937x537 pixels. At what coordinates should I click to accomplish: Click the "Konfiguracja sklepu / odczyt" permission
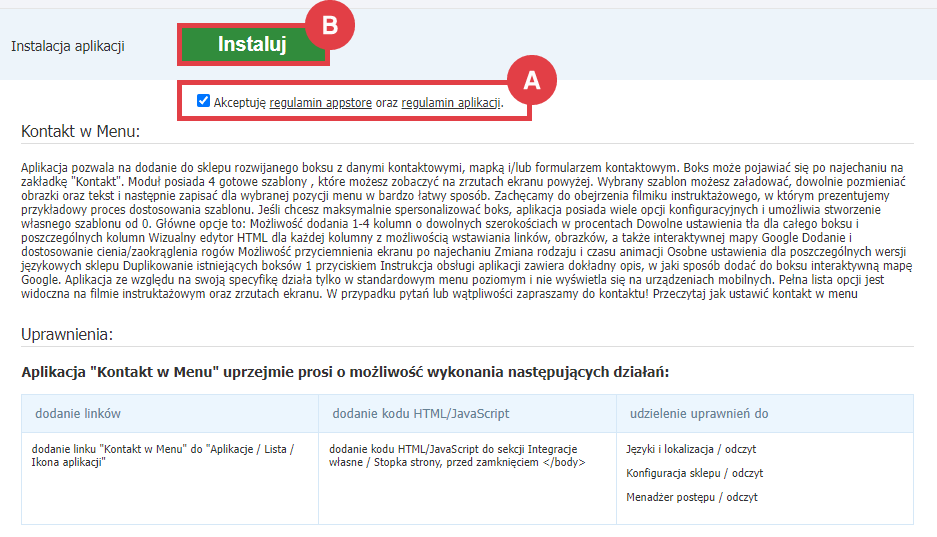coord(694,473)
